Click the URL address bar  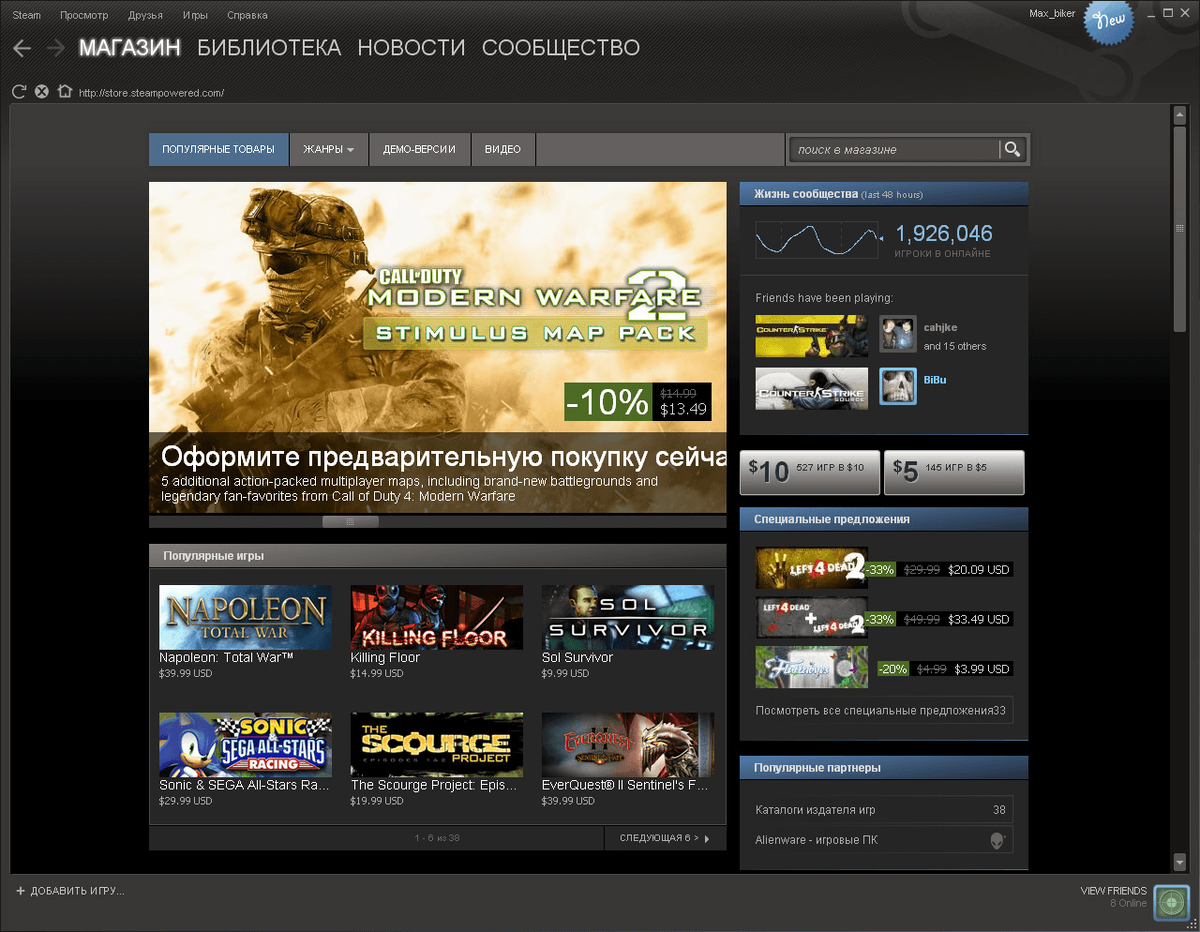[150, 93]
